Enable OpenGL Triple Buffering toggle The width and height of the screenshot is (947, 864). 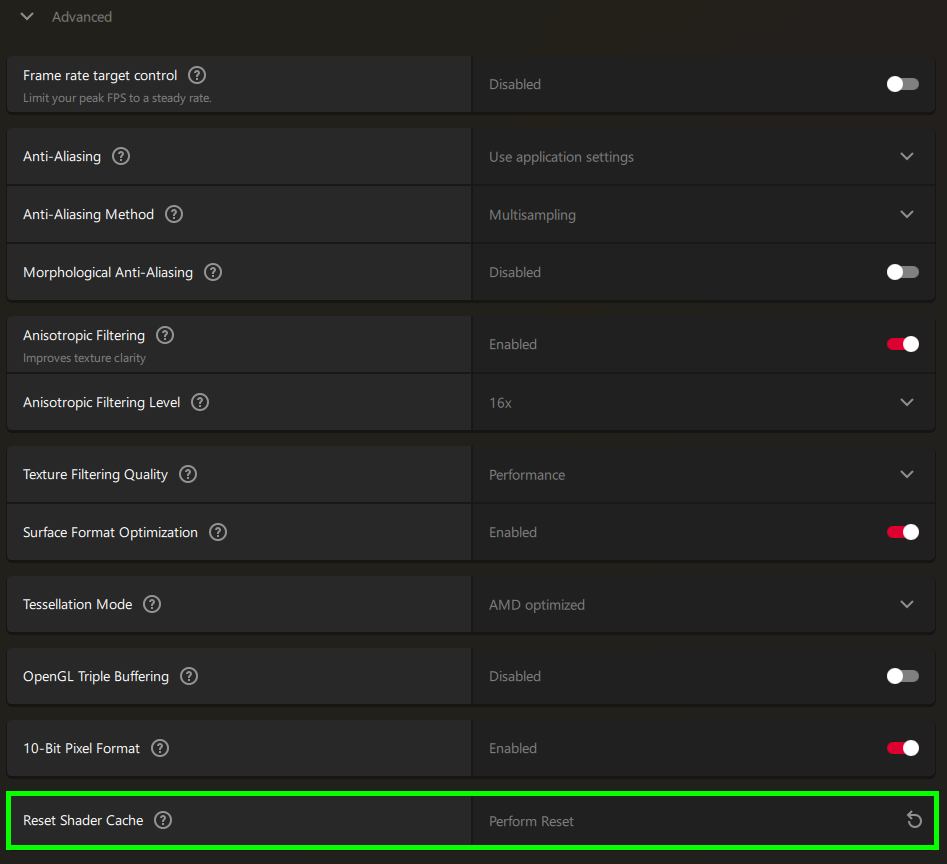click(902, 676)
